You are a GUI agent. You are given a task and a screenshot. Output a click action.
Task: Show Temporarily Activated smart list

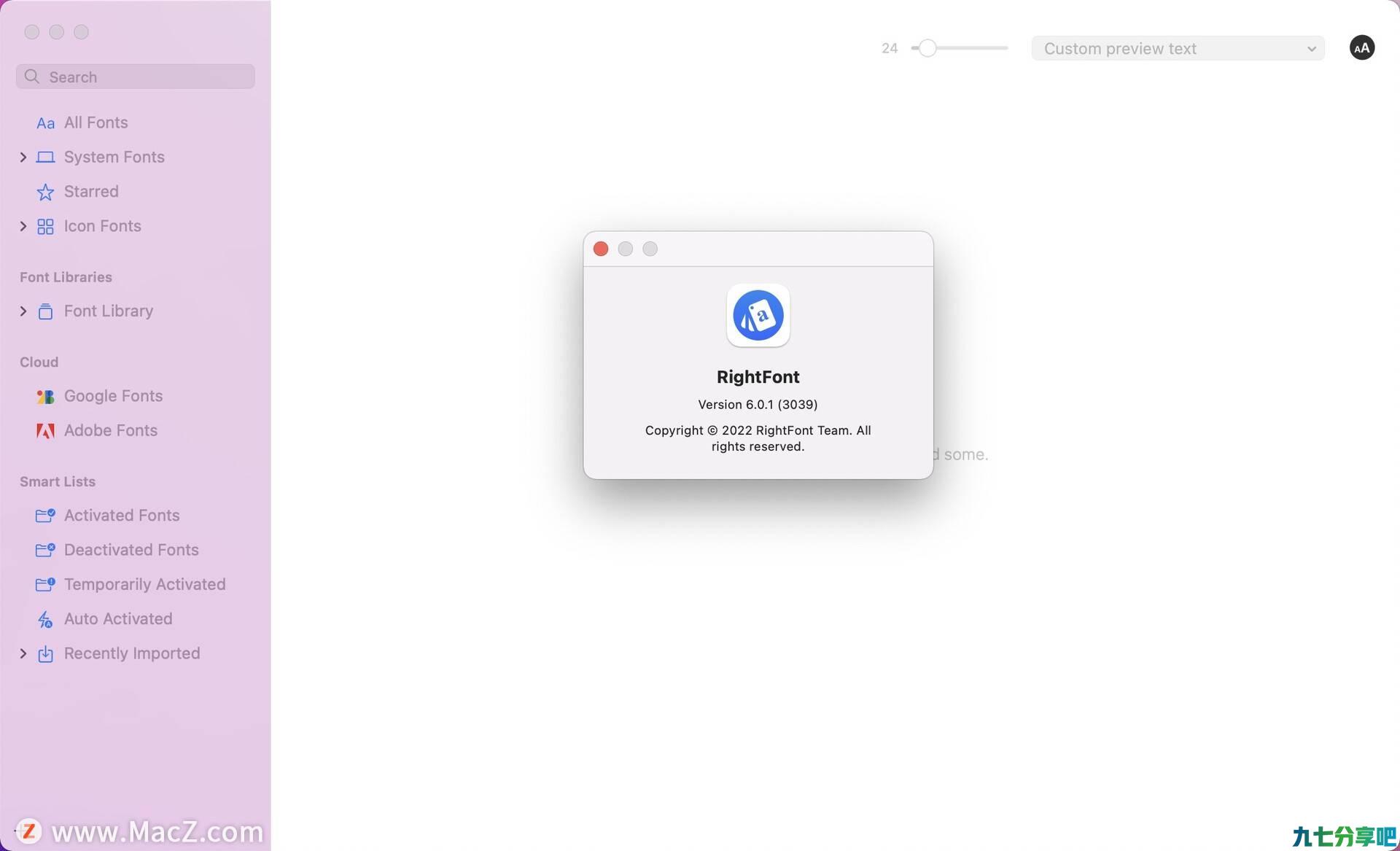[144, 584]
